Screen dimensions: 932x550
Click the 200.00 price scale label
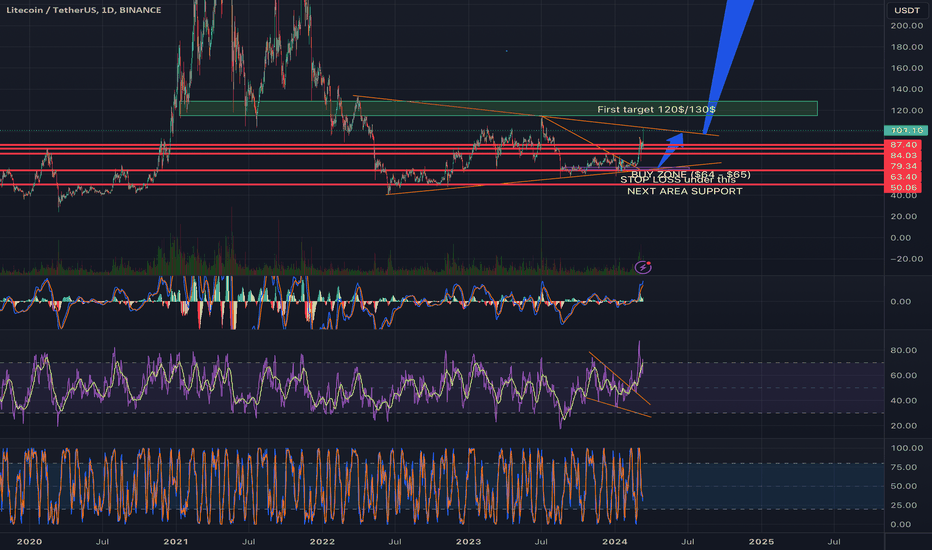(906, 26)
